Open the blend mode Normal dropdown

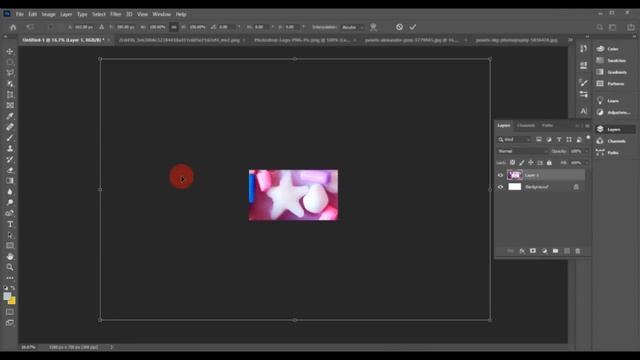tap(523, 151)
